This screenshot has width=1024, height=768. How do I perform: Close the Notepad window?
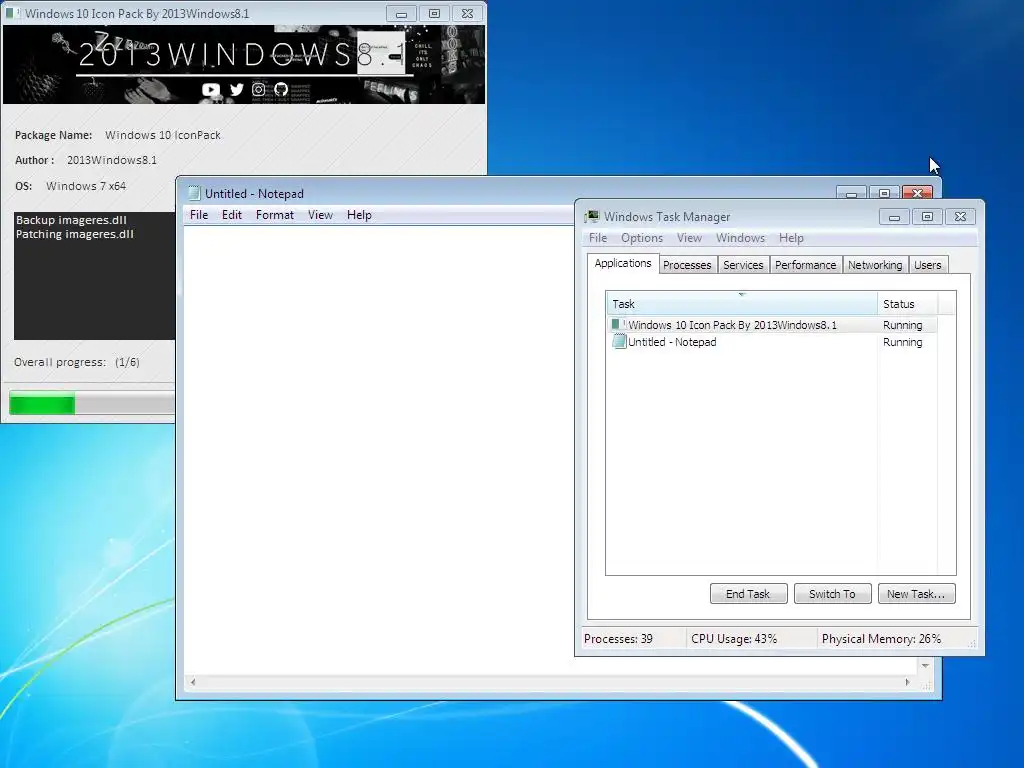click(917, 193)
